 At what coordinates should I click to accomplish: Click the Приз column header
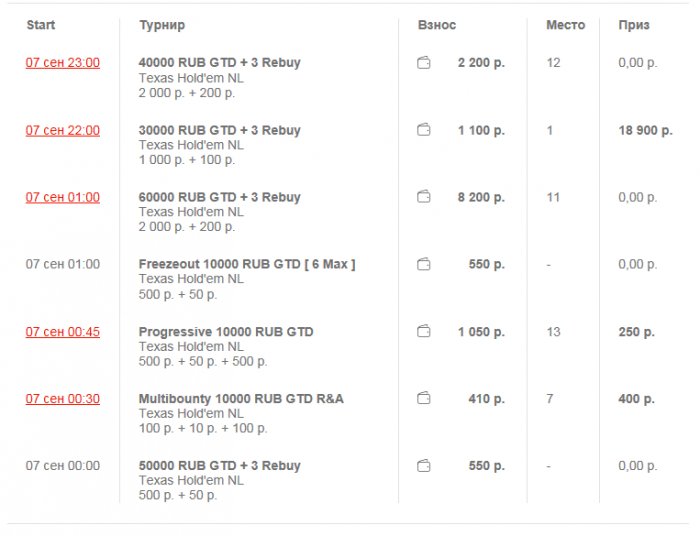click(634, 25)
